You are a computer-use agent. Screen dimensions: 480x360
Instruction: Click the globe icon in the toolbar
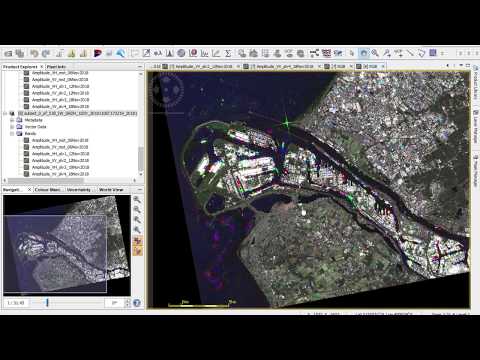(181, 53)
